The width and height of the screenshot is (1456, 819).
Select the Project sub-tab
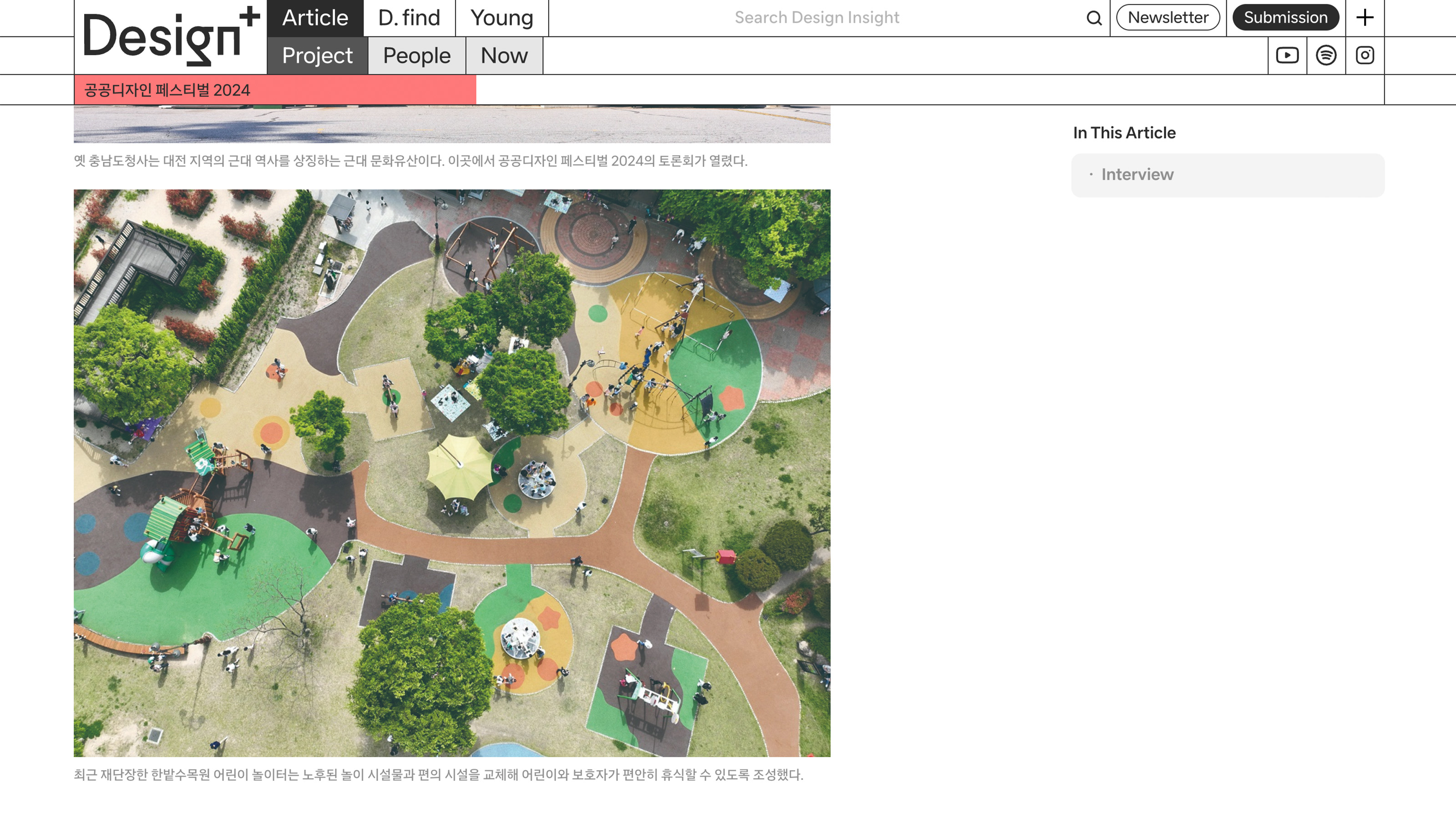[317, 56]
